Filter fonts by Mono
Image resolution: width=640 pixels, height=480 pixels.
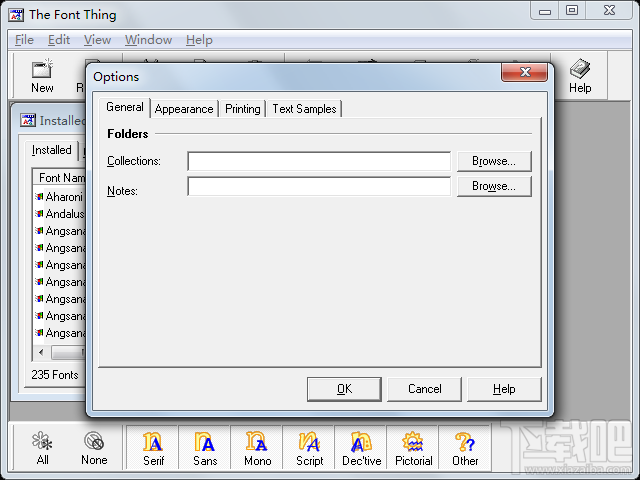coord(257,449)
